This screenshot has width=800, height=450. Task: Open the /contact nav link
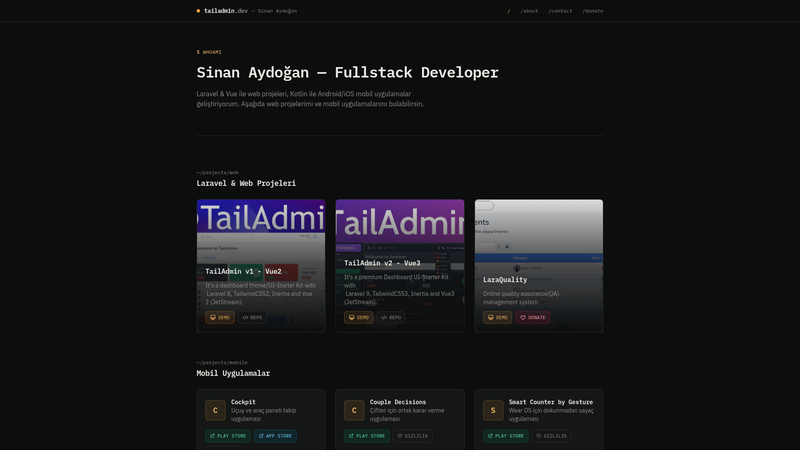pos(560,11)
